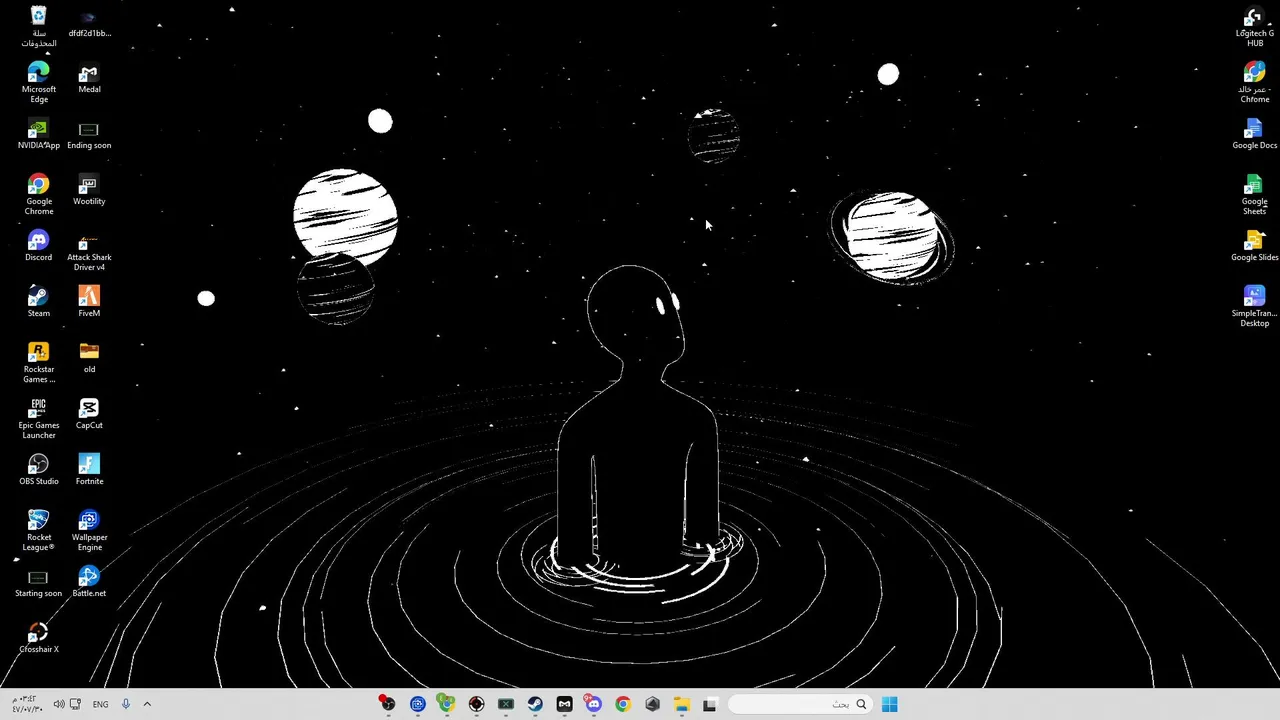Open the Google Slides desktop shortcut
Screen dimensions: 1280x720
click(x=1254, y=247)
